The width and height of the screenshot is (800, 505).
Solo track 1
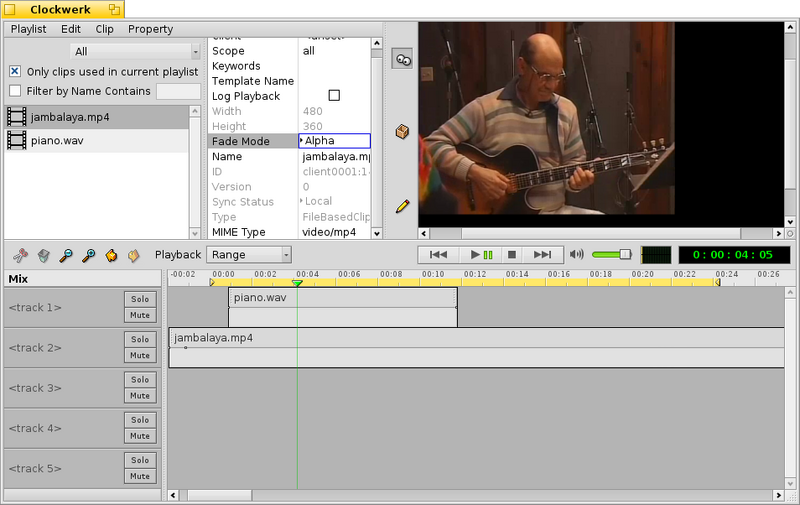pyautogui.click(x=140, y=299)
